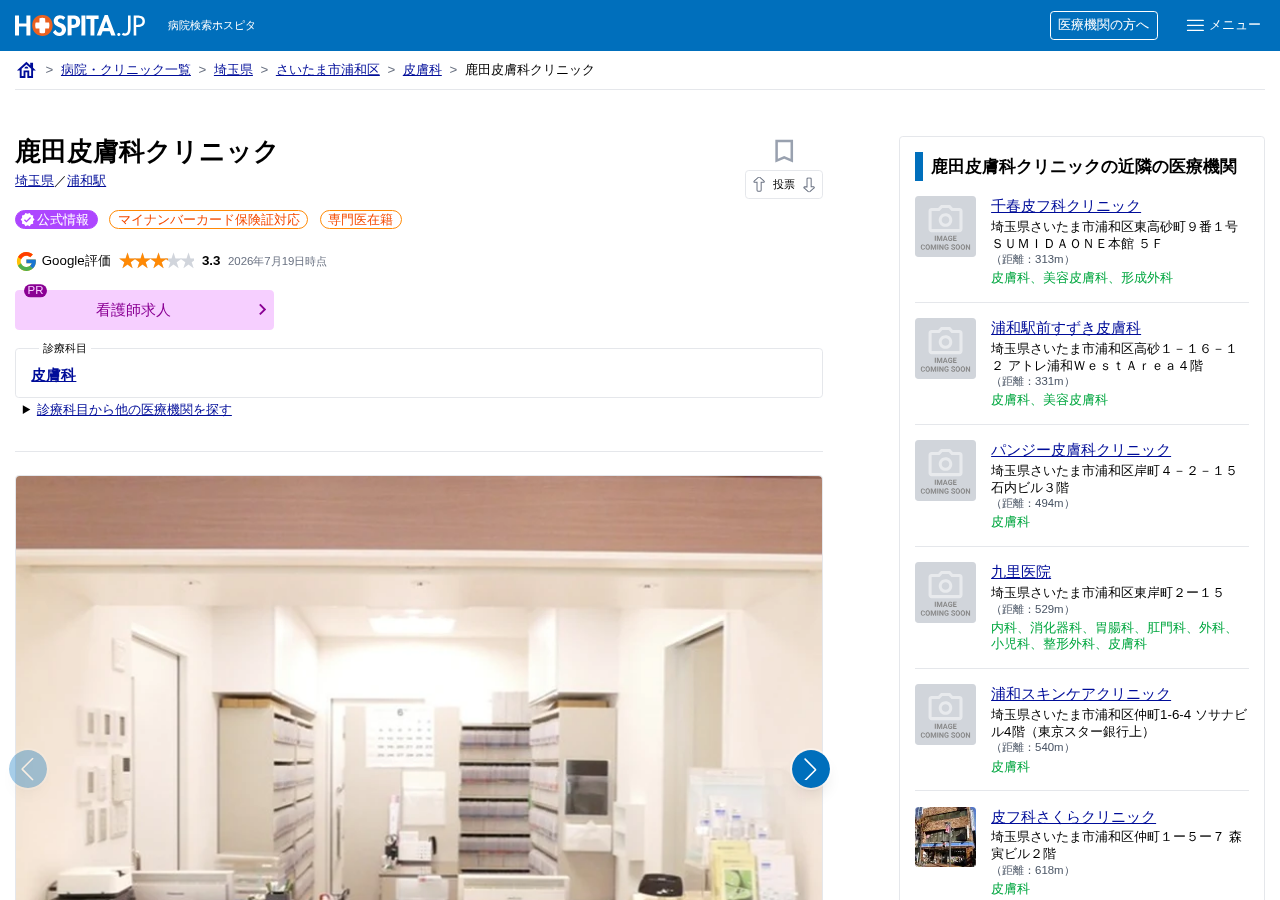Open 浦和スキンケアクリニック placeholder image
This screenshot has width=1280, height=900.
tap(945, 714)
